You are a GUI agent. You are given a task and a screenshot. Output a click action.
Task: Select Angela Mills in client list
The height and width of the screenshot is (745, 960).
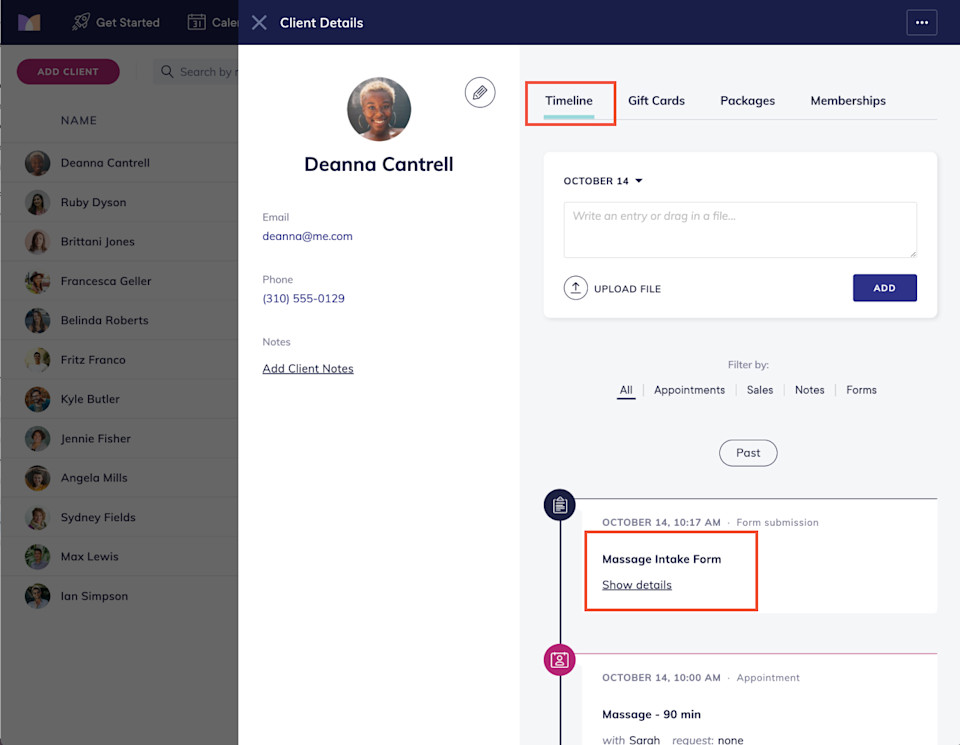pos(119,477)
